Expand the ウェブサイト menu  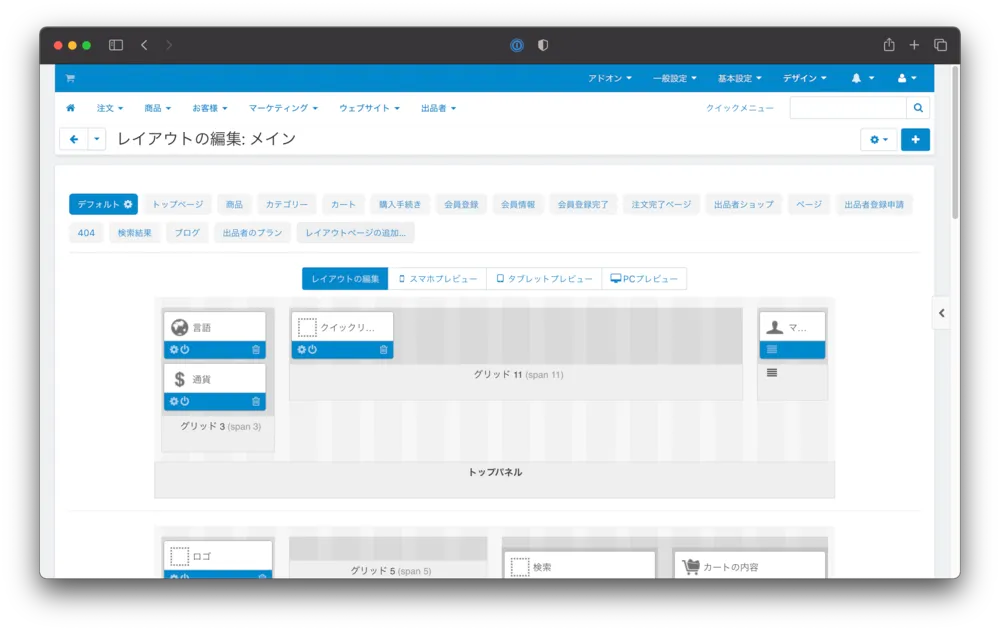pos(369,108)
